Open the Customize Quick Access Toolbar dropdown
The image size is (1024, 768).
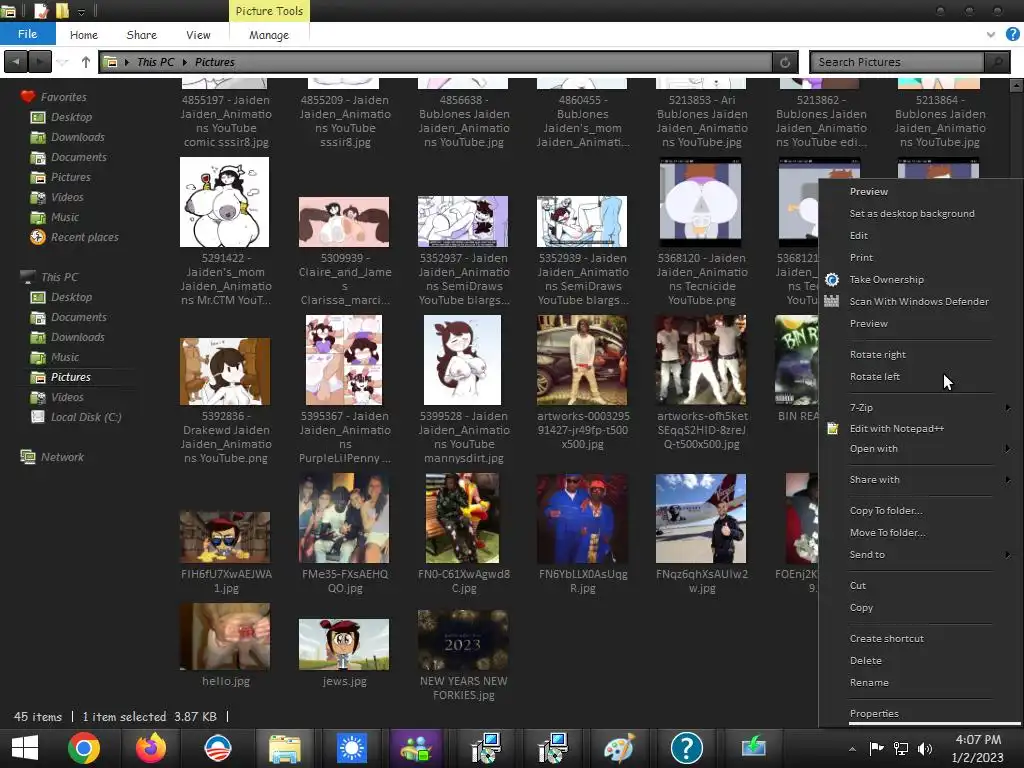pyautogui.click(x=81, y=12)
